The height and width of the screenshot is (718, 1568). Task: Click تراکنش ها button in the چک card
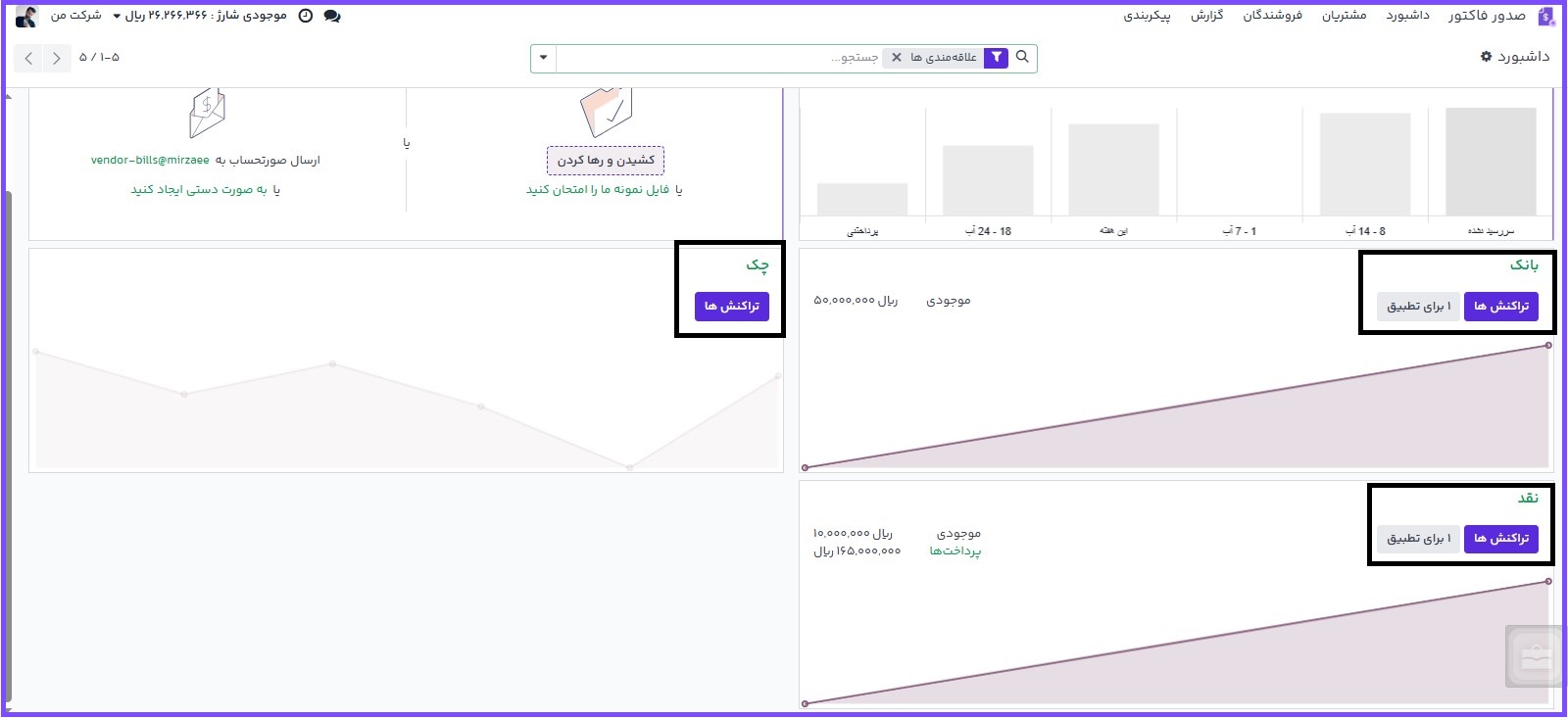(x=731, y=307)
